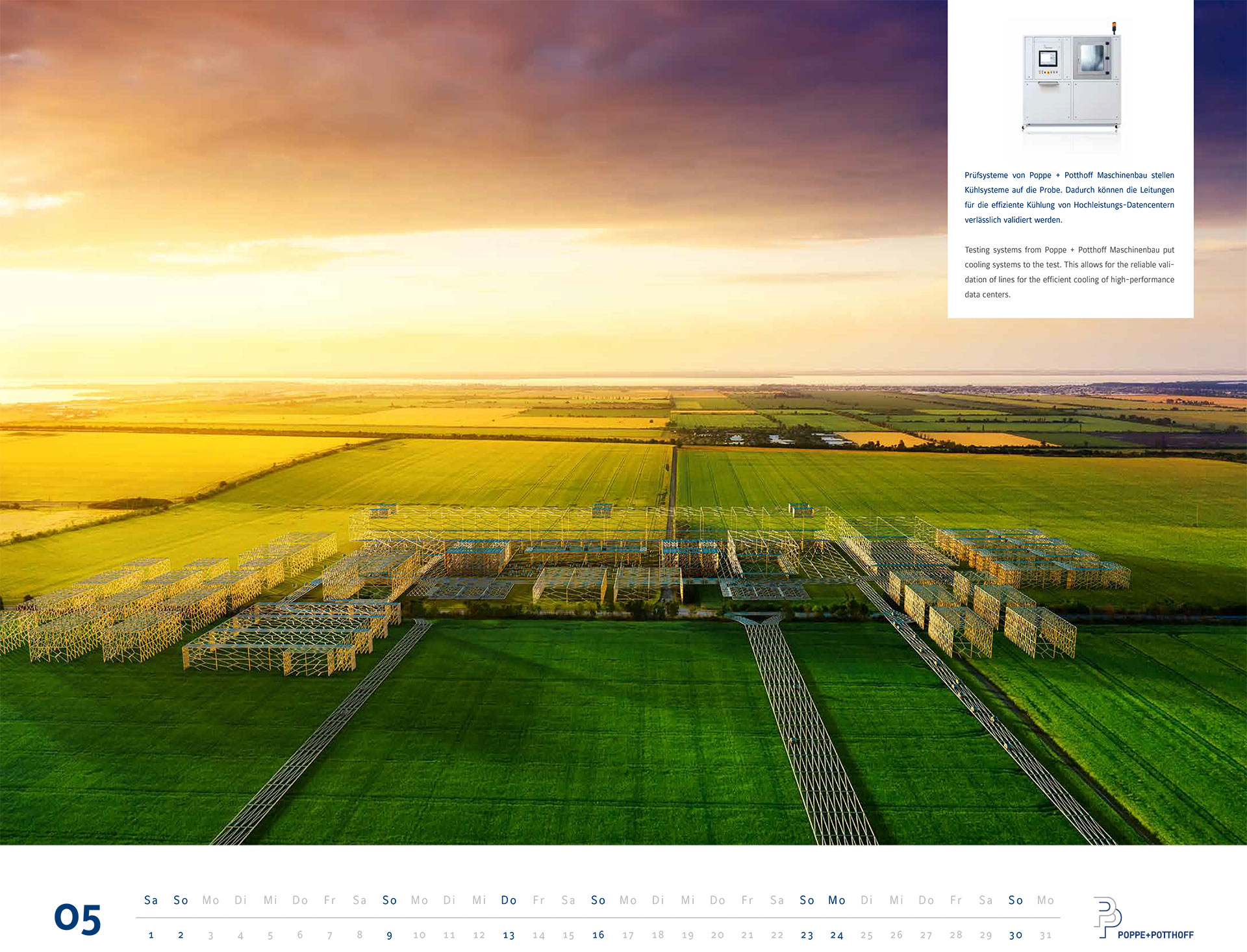Image resolution: width=1247 pixels, height=952 pixels.
Task: Select highlighted date 9
Action: coord(390,935)
